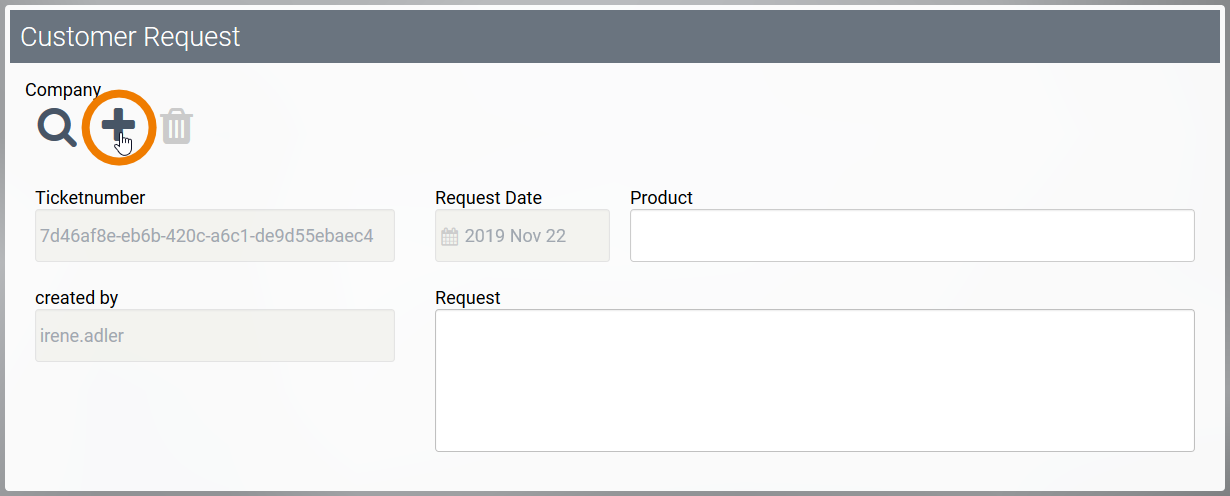Click the ticket ID value starting with 7d46af8e
Viewport: 1230px width, 496px height.
tap(206, 236)
